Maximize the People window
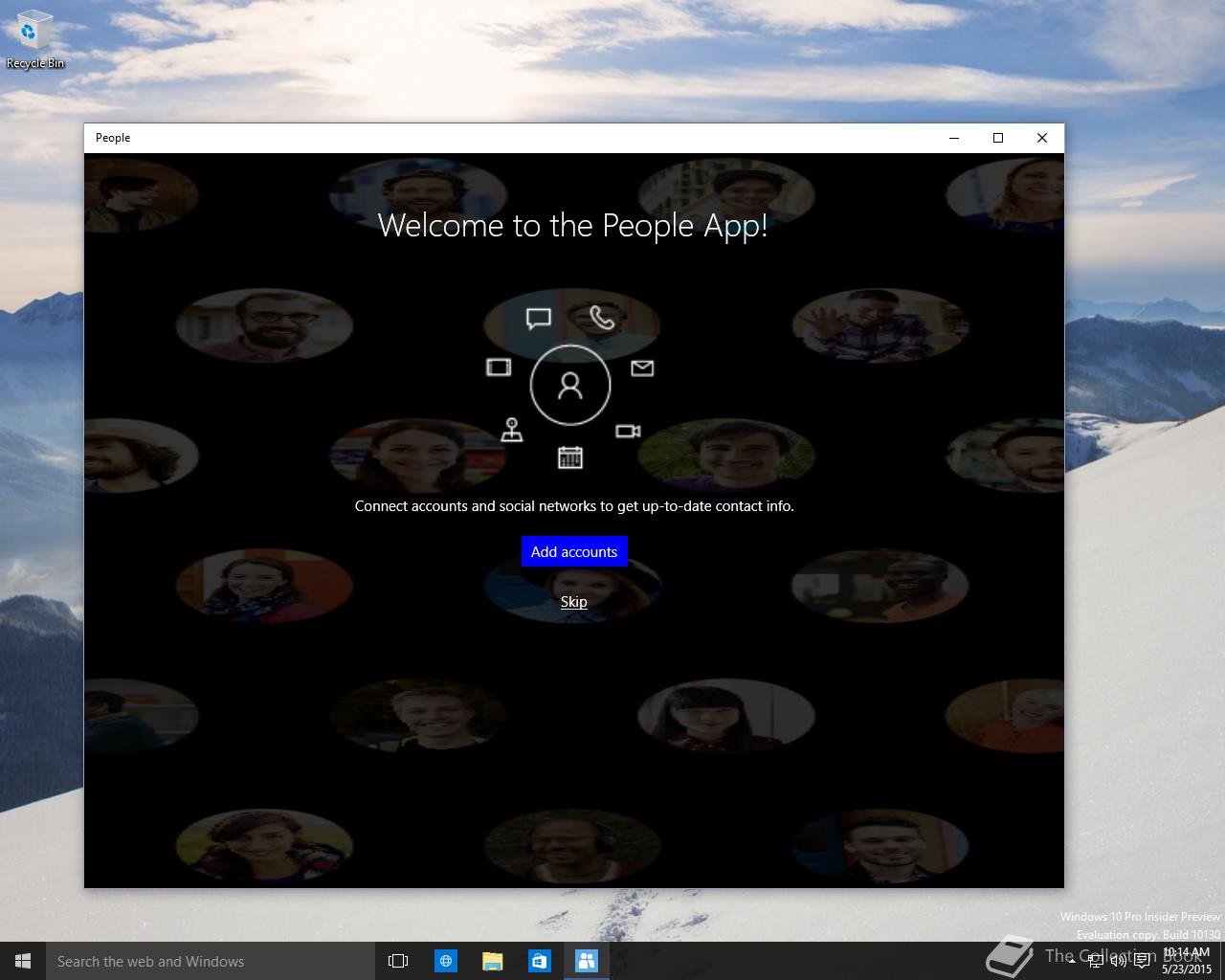 tap(998, 138)
